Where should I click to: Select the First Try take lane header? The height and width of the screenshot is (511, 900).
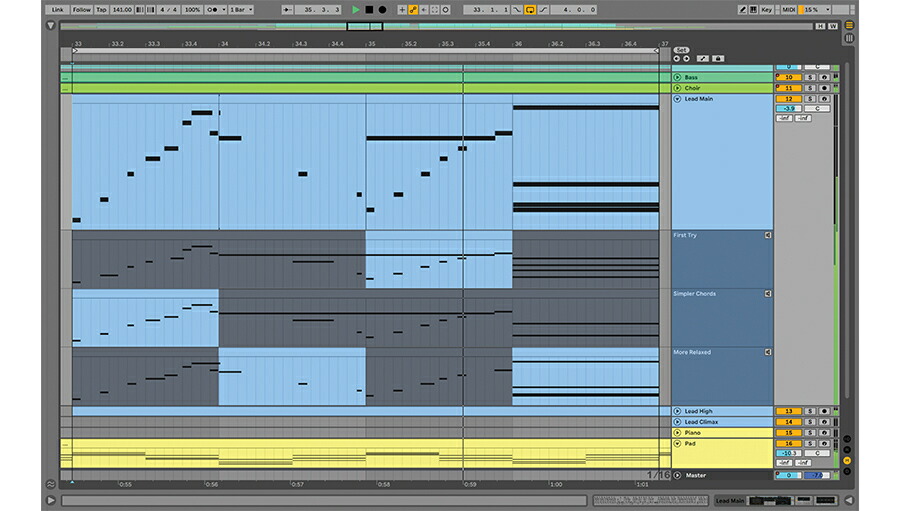(722, 260)
